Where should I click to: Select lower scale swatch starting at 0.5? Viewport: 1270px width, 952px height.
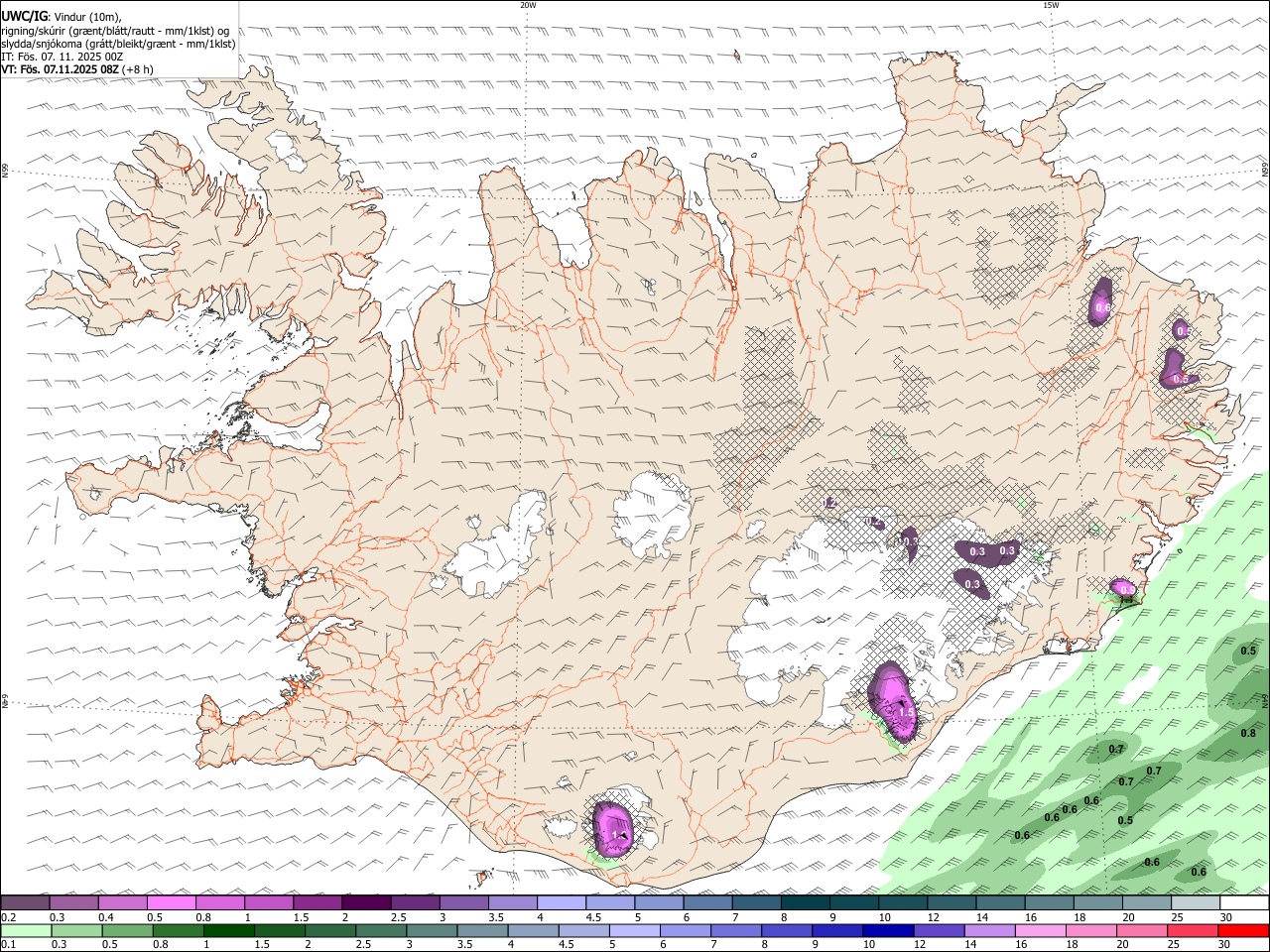tap(127, 931)
